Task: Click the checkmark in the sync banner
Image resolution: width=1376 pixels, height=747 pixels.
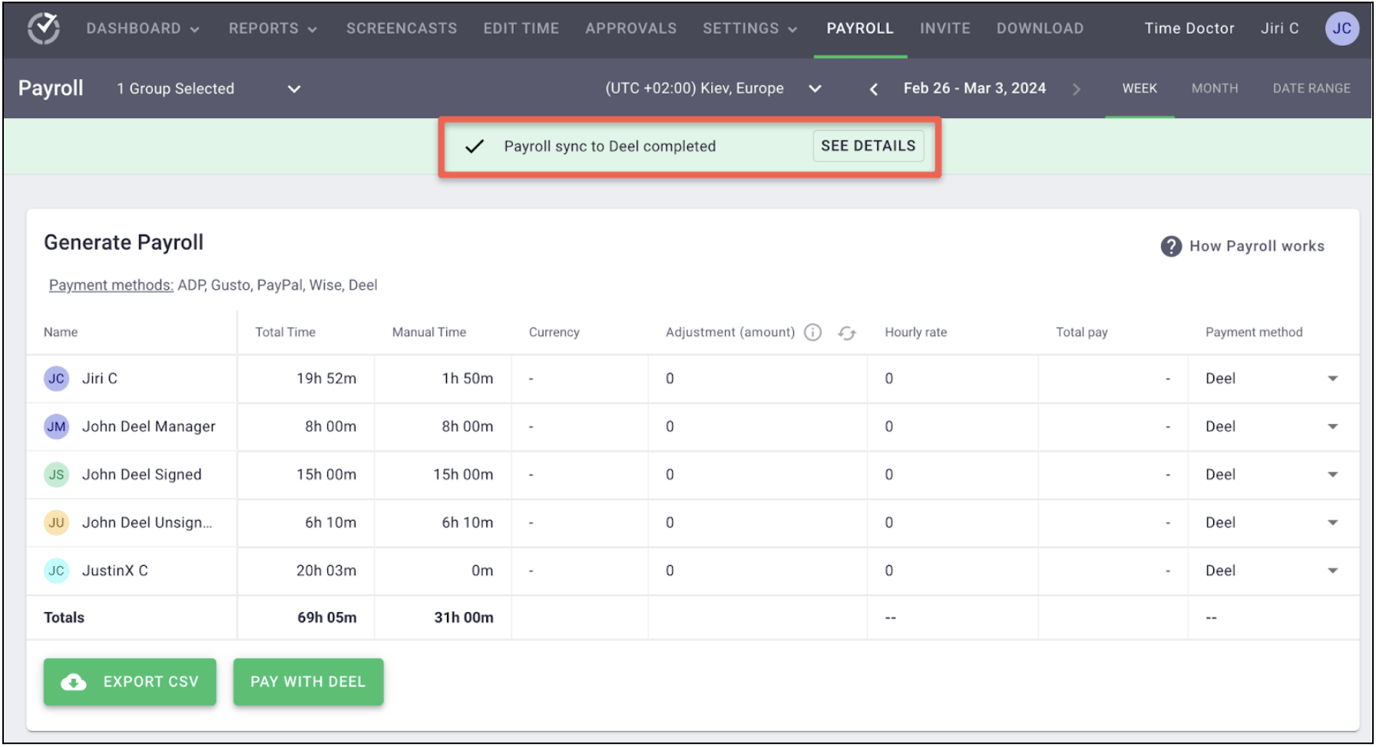Action: (473, 146)
